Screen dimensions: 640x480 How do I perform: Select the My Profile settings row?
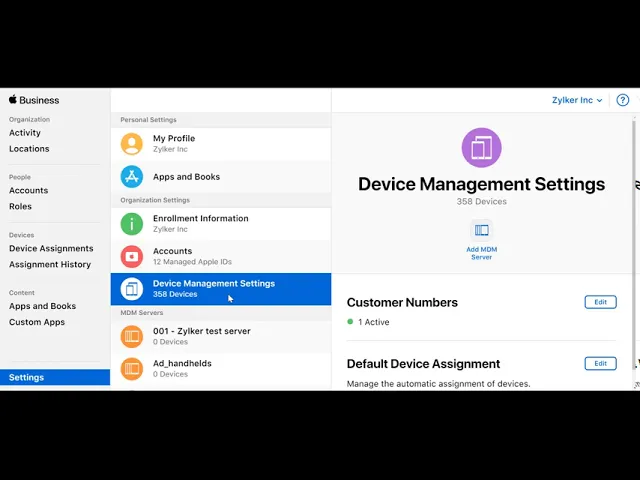click(x=221, y=144)
